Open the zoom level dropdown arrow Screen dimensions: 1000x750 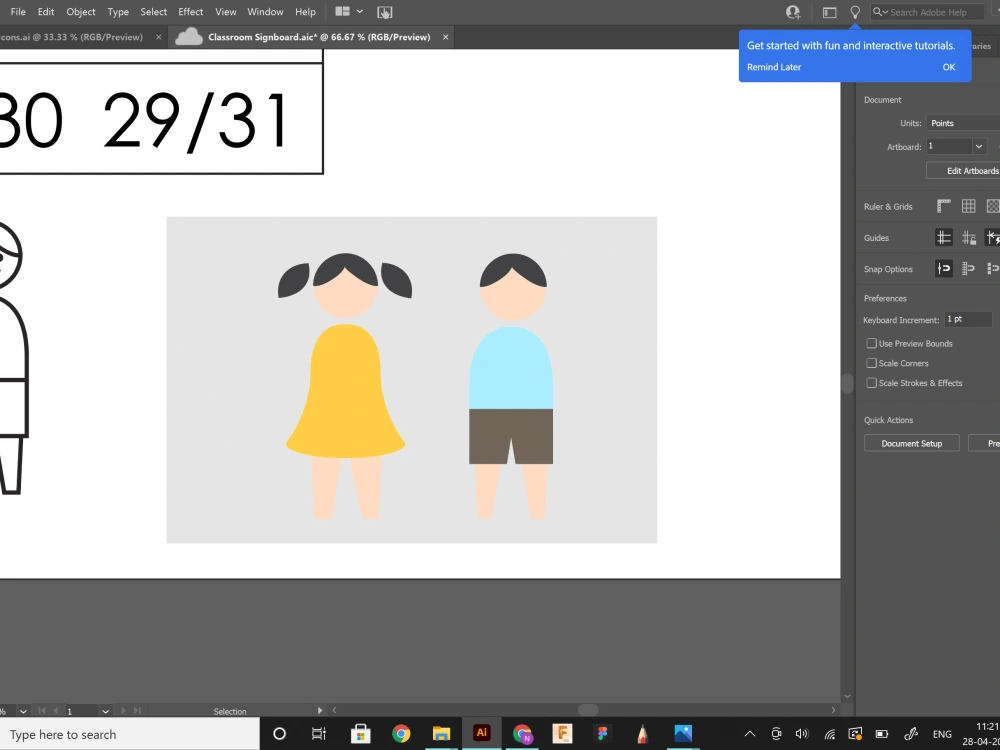pyautogui.click(x=24, y=711)
